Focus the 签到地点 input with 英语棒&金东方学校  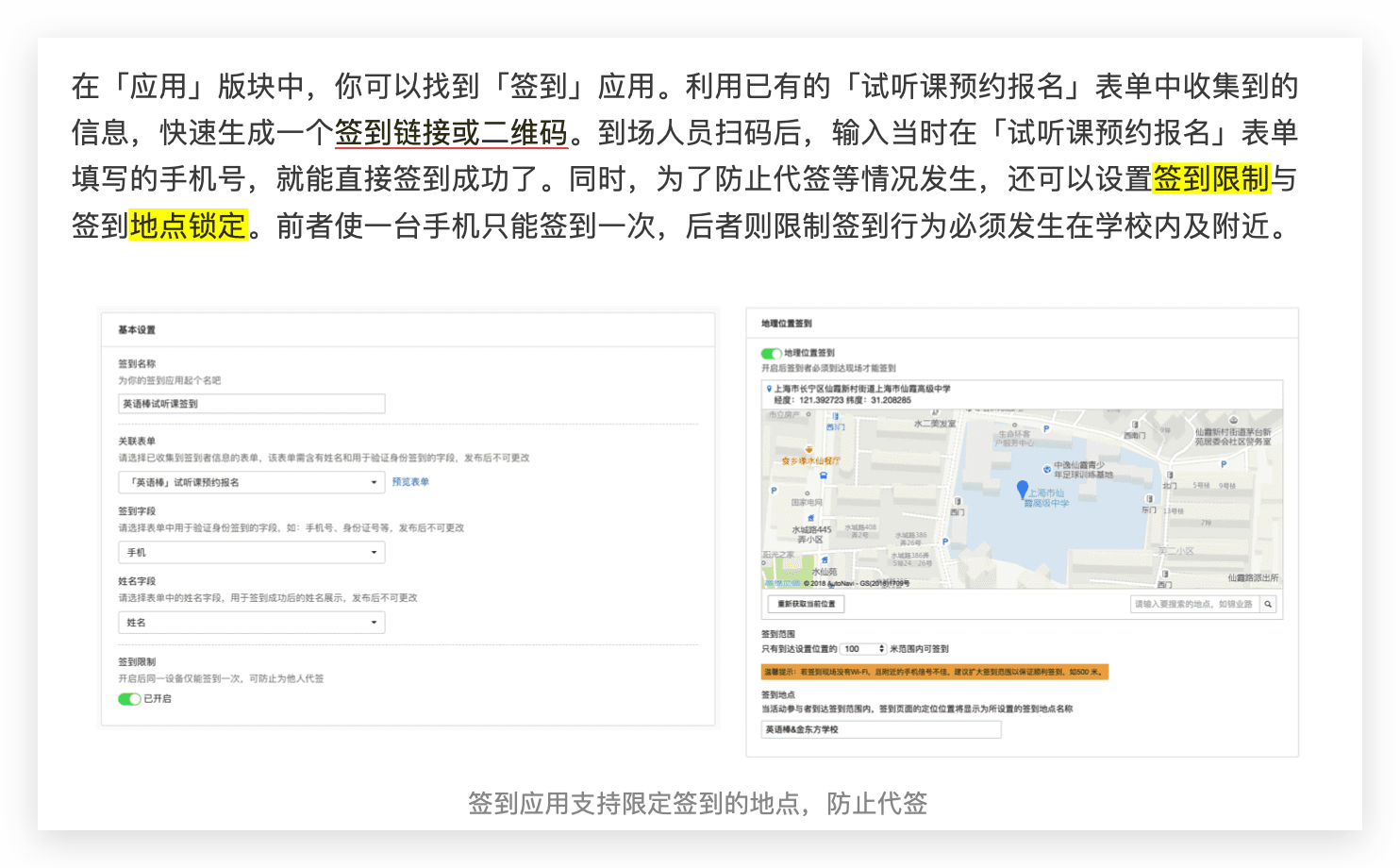pos(881,729)
